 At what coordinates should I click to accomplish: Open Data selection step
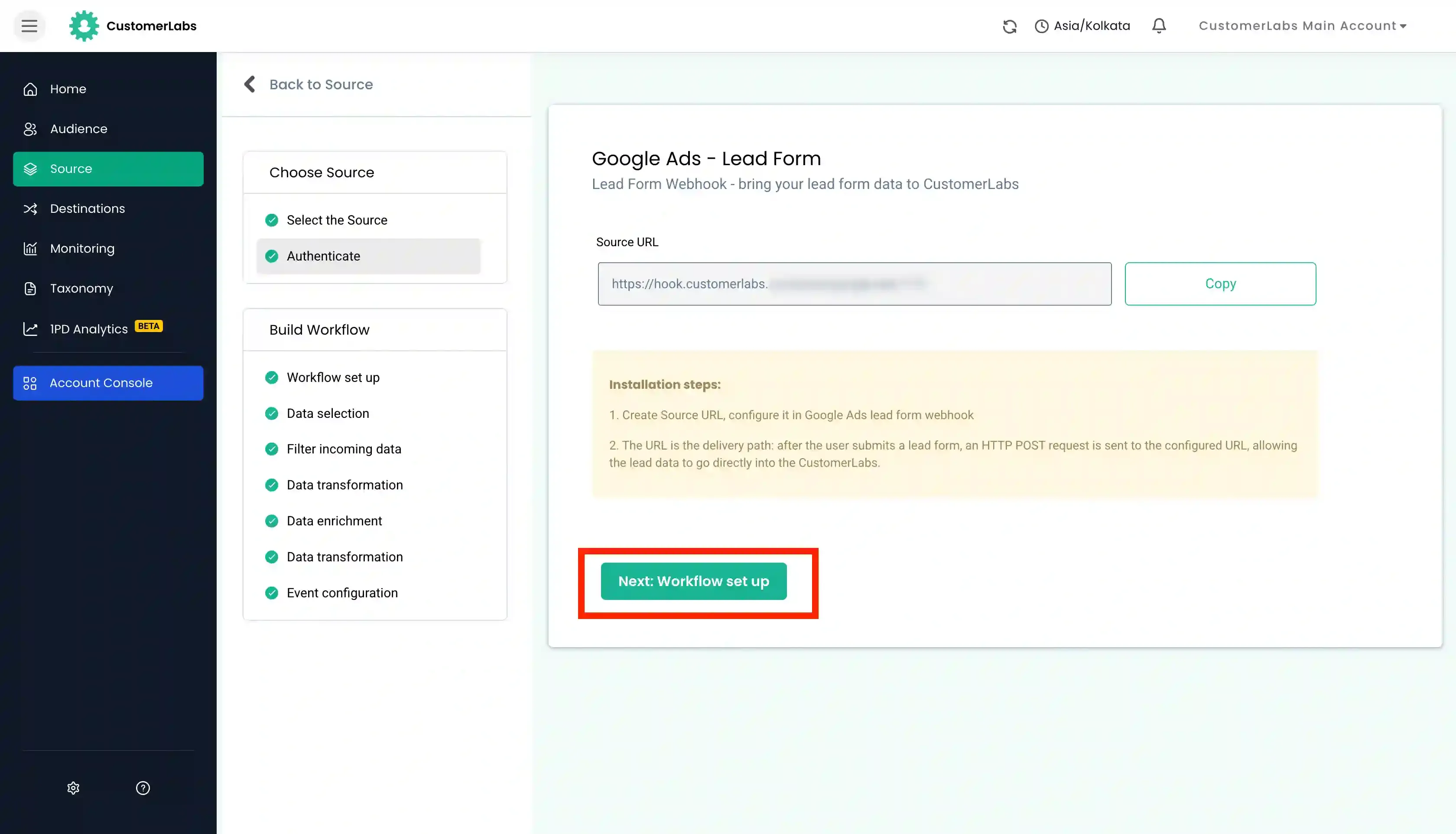pos(369,414)
